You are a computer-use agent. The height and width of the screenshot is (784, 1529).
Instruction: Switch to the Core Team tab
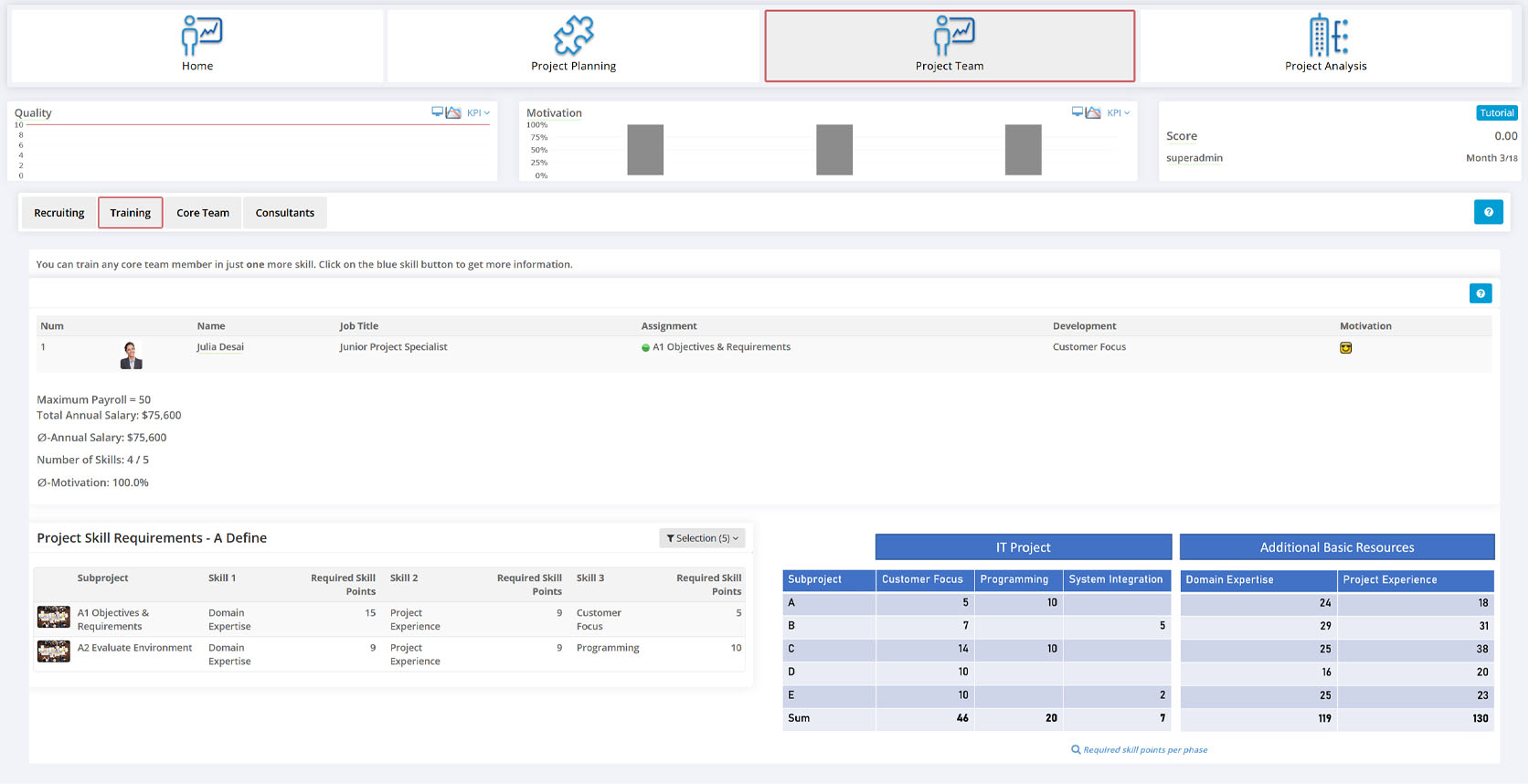tap(203, 213)
